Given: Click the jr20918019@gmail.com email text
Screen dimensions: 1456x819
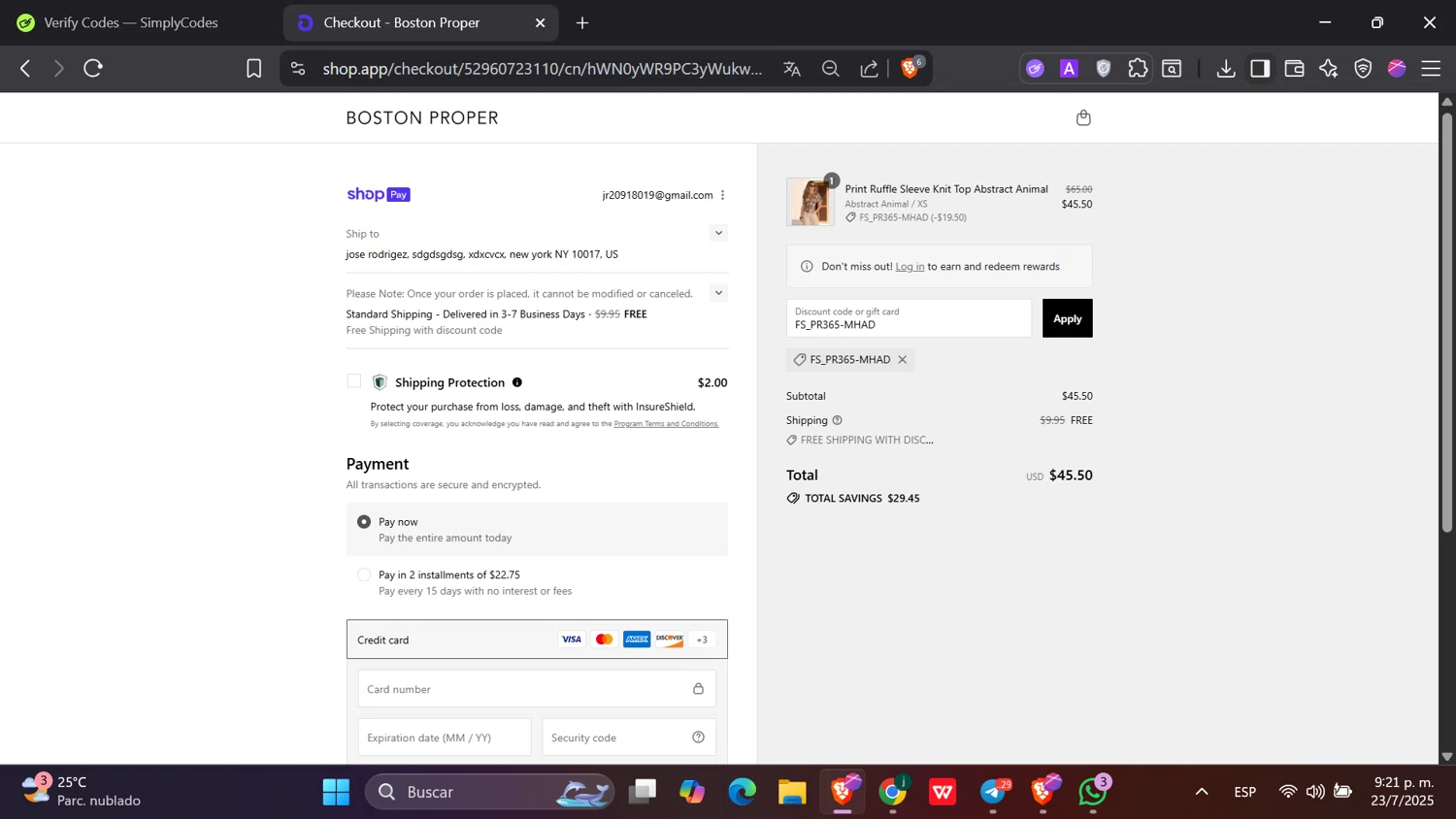Looking at the screenshot, I should (657, 195).
